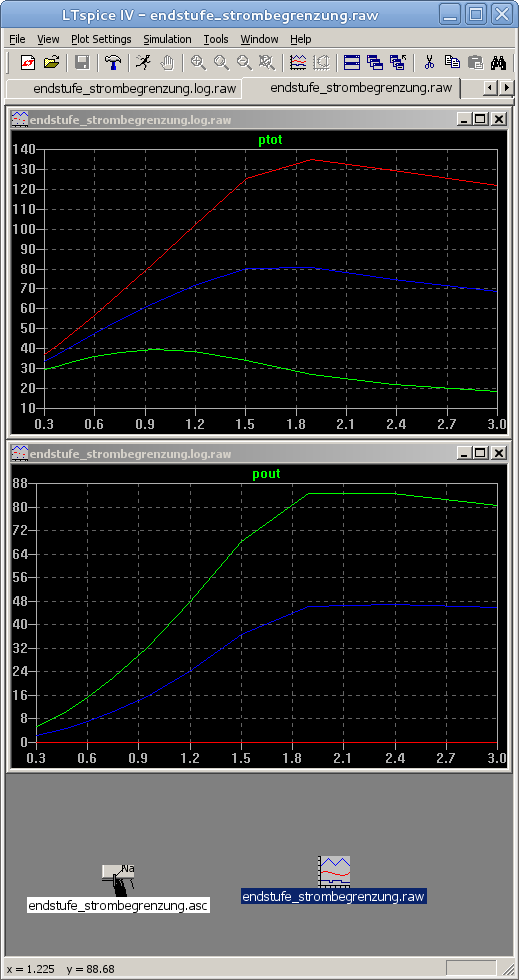The image size is (519, 980).
Task: Click the Cut scissors icon
Action: [429, 62]
